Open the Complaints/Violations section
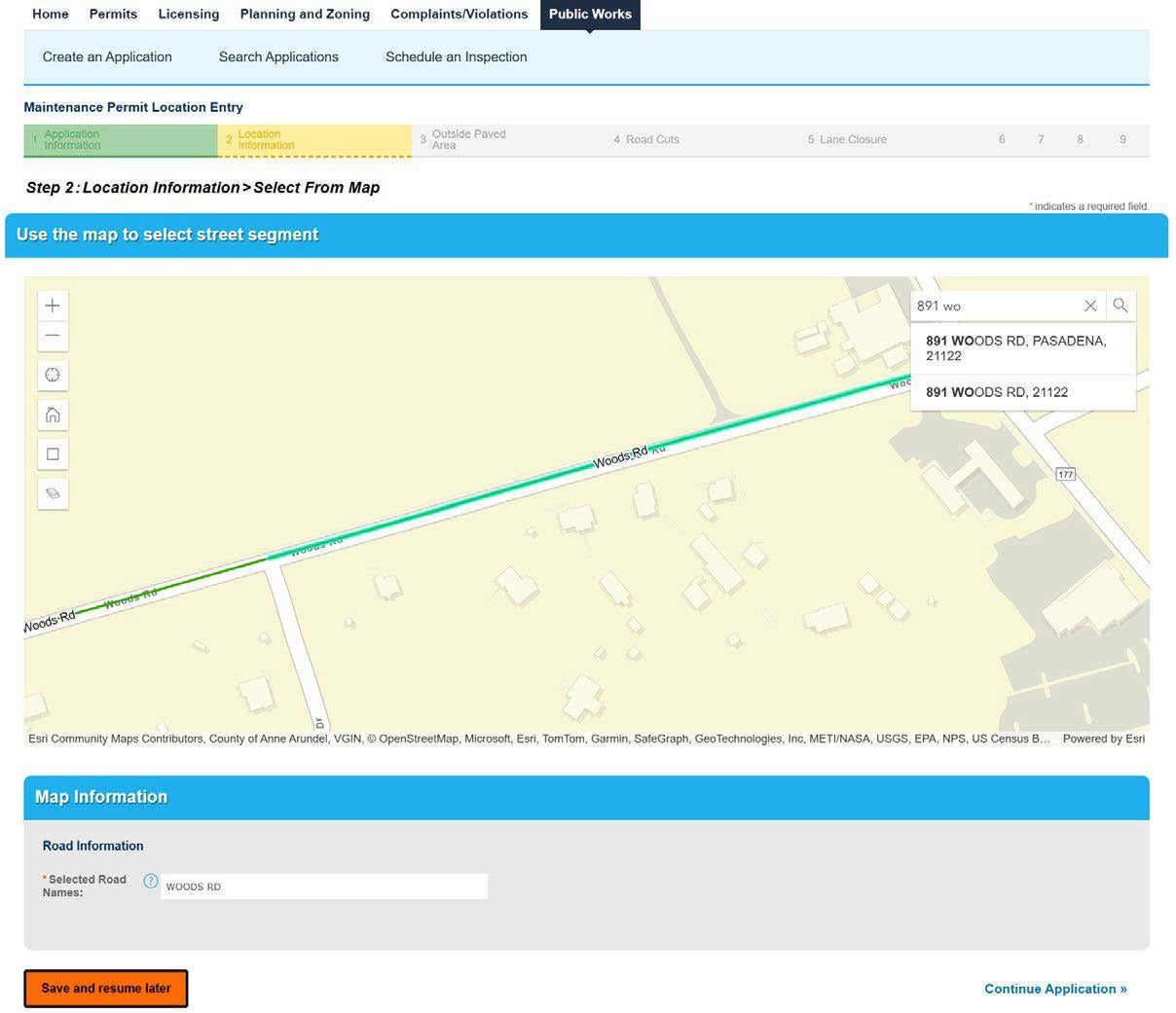Screen dimensions: 1176x1013 [459, 14]
